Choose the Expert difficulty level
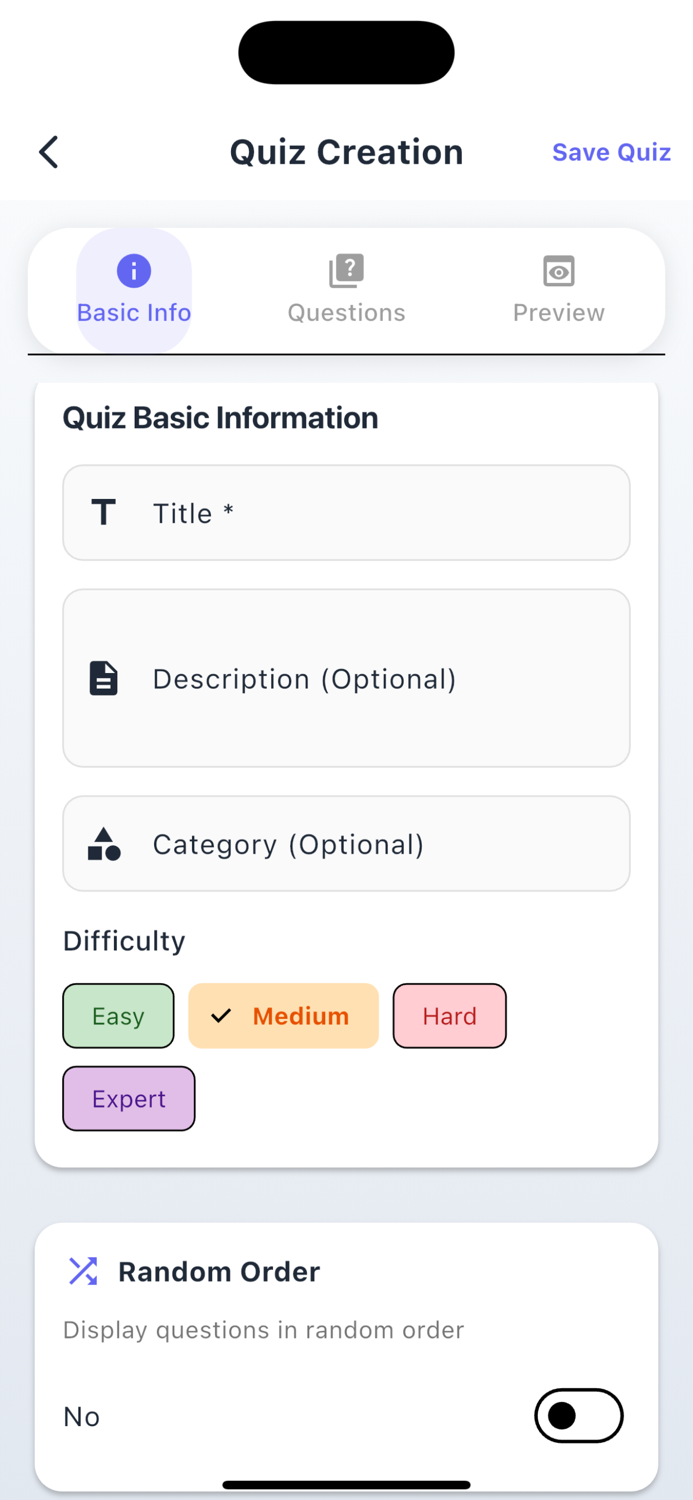Viewport: 693px width, 1500px height. pyautogui.click(x=128, y=1098)
